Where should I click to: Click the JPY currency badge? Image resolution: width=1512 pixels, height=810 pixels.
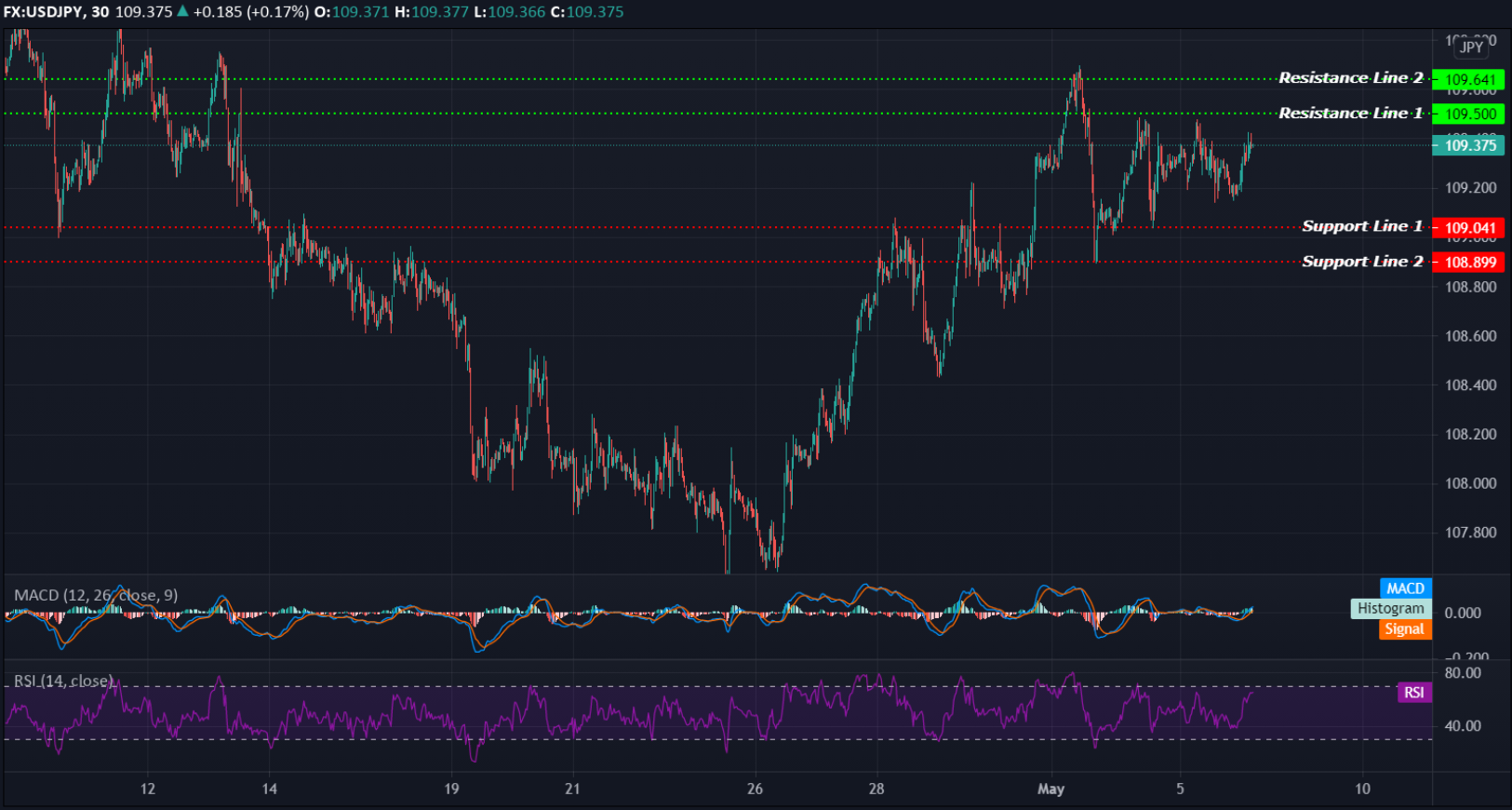[x=1472, y=47]
